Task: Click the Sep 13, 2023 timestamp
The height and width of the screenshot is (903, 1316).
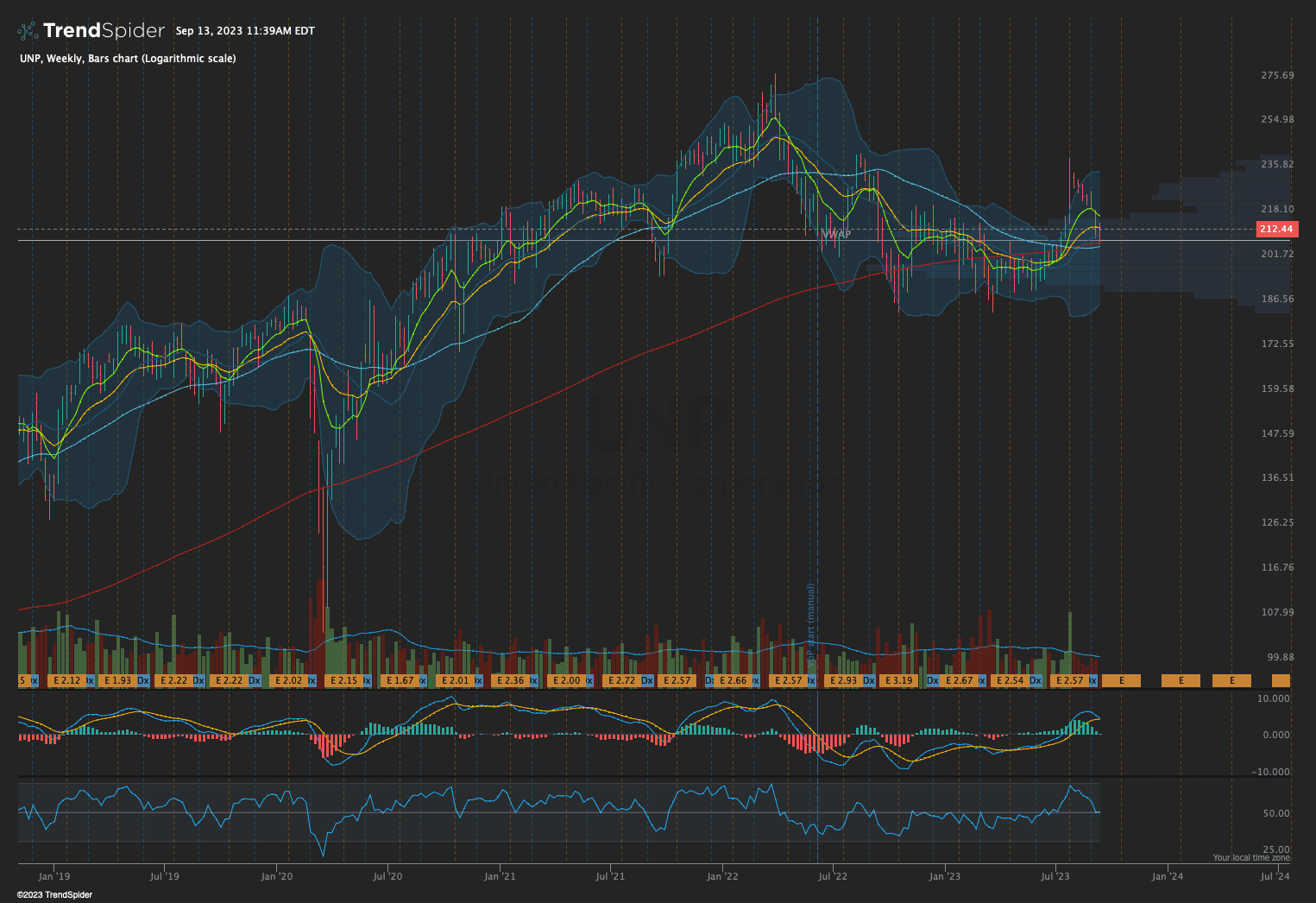Action: click(x=244, y=29)
